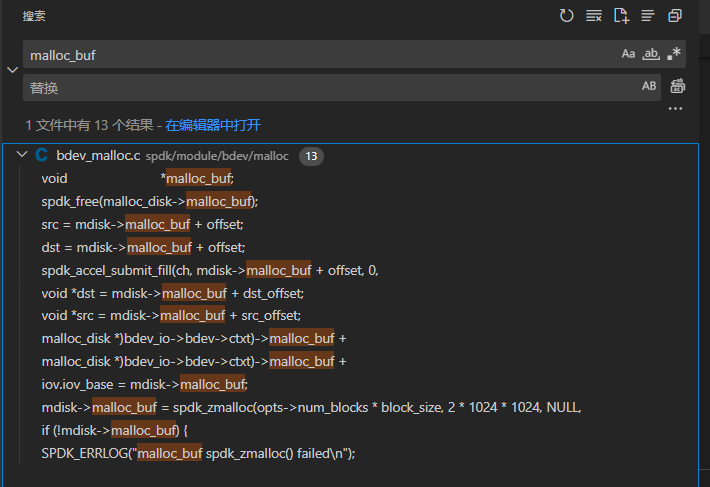Click the Refresh search results icon

point(566,16)
